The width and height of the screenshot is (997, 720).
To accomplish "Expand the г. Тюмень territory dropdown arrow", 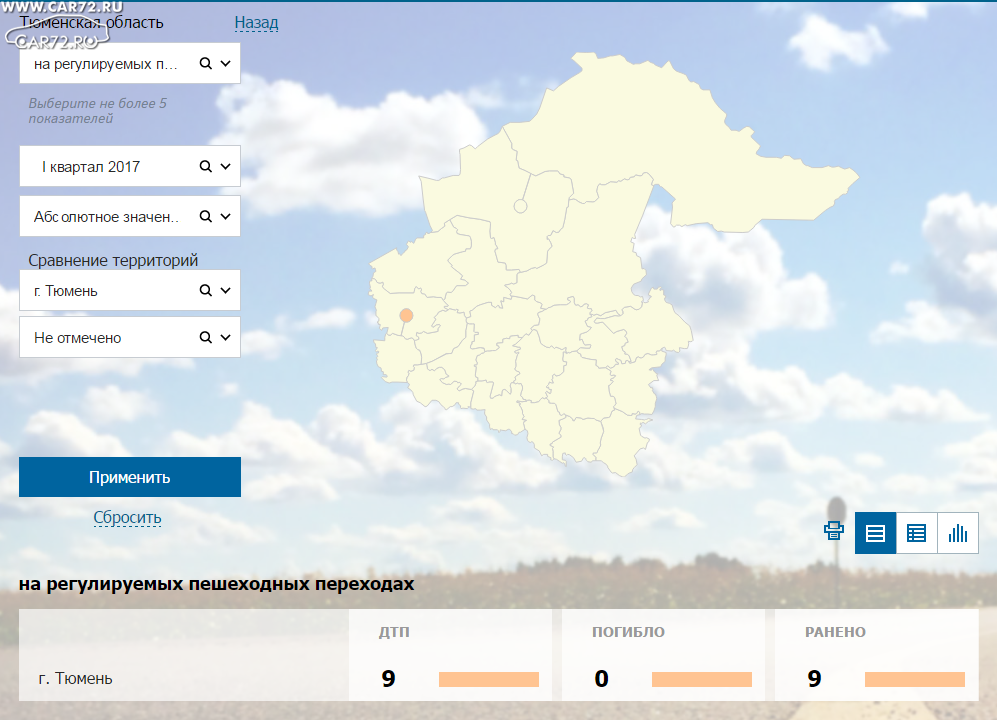I will [226, 290].
